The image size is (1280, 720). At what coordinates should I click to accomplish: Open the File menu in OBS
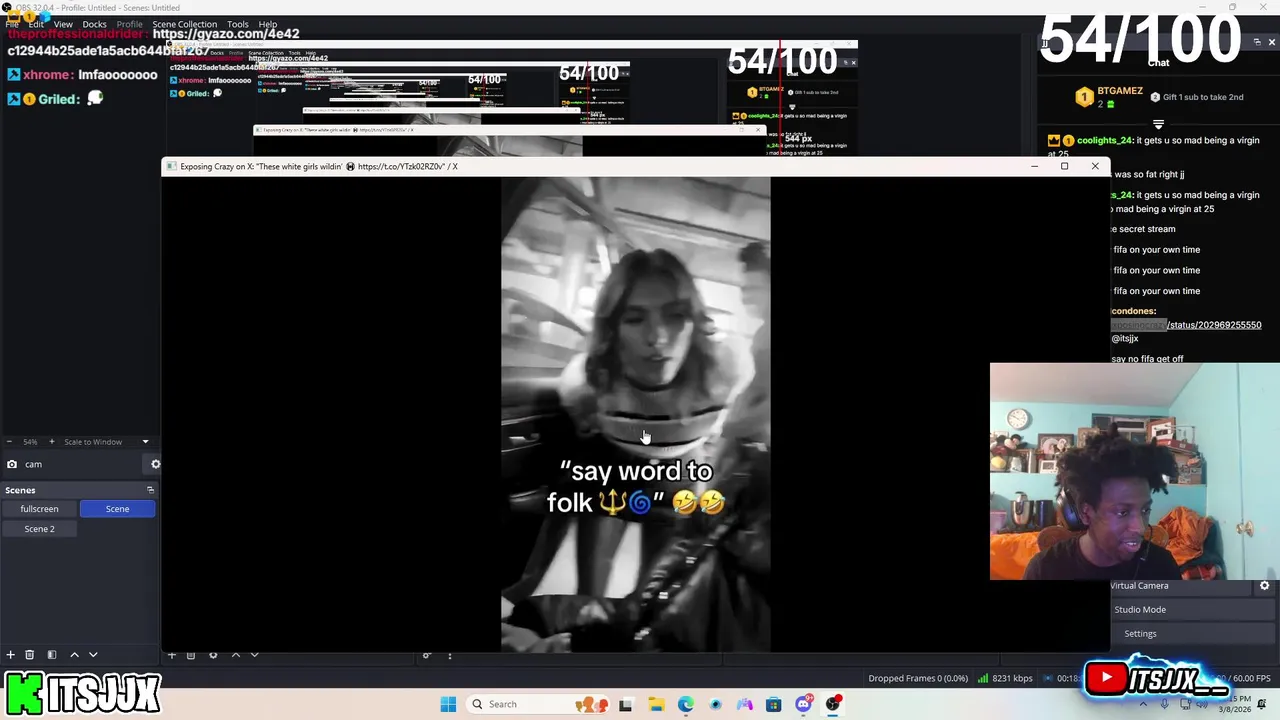[x=12, y=24]
